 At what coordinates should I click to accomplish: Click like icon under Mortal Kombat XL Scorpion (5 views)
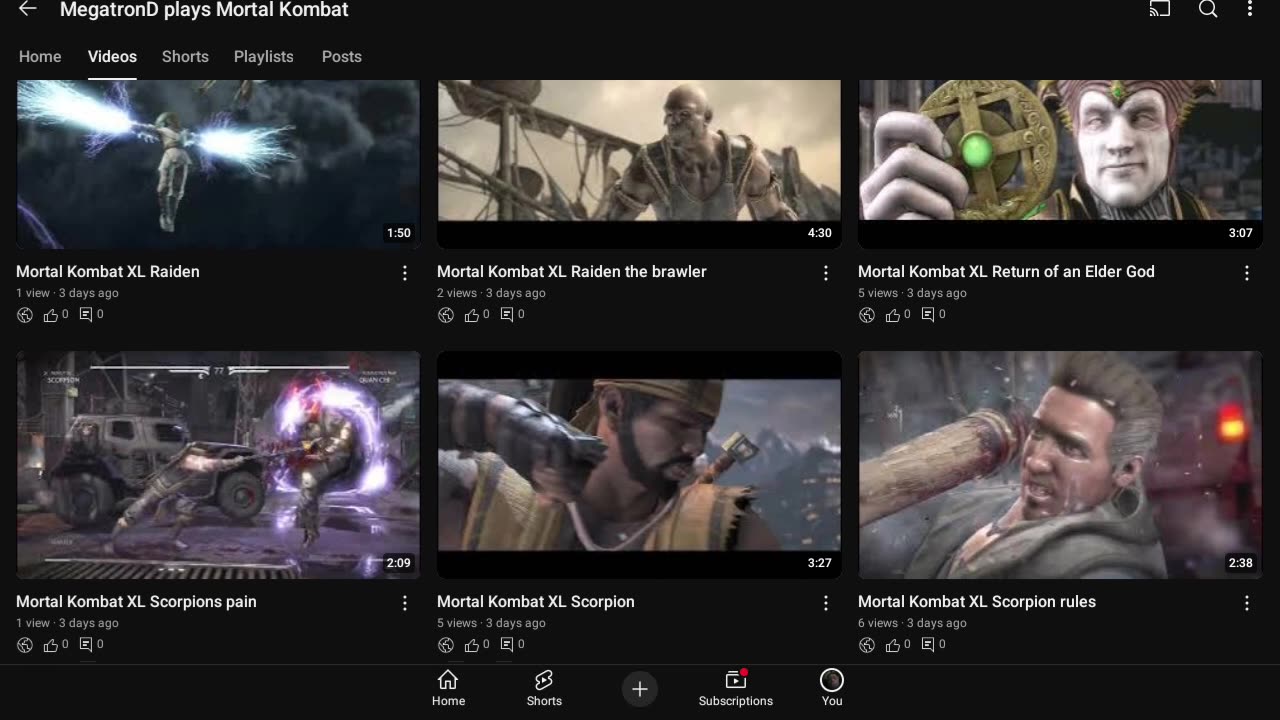point(472,645)
